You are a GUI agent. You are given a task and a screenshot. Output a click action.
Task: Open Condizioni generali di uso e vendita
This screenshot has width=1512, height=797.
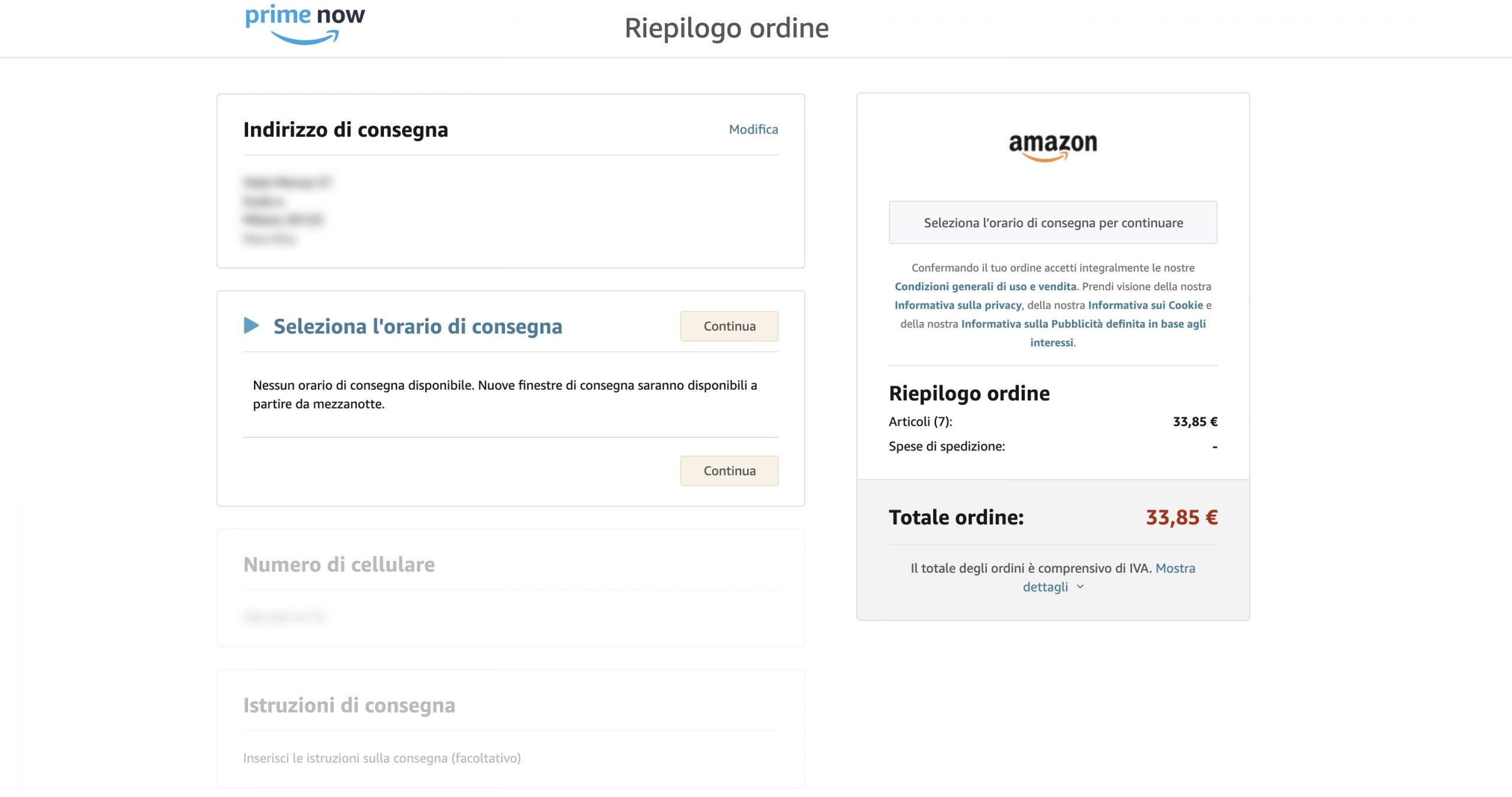coord(985,286)
